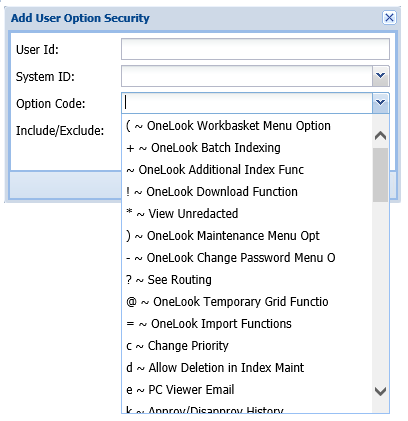408x421 pixels.
Task: Close the Add User Option Security dialog
Action: tap(389, 17)
